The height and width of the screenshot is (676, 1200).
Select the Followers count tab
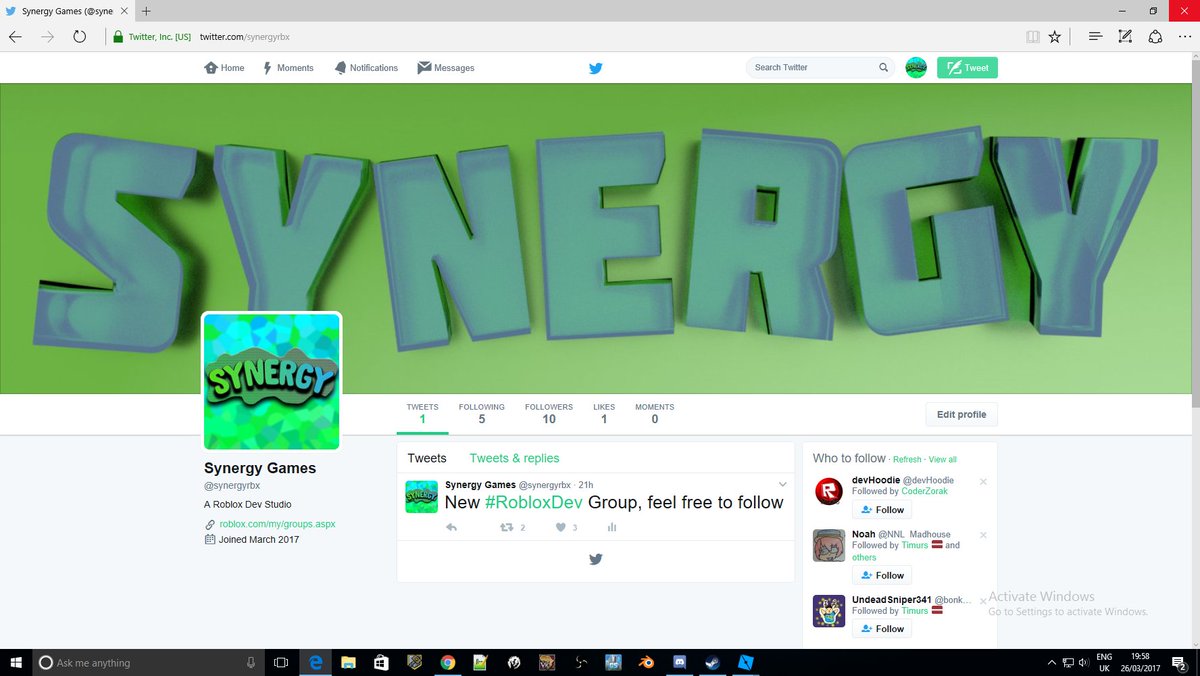[549, 414]
